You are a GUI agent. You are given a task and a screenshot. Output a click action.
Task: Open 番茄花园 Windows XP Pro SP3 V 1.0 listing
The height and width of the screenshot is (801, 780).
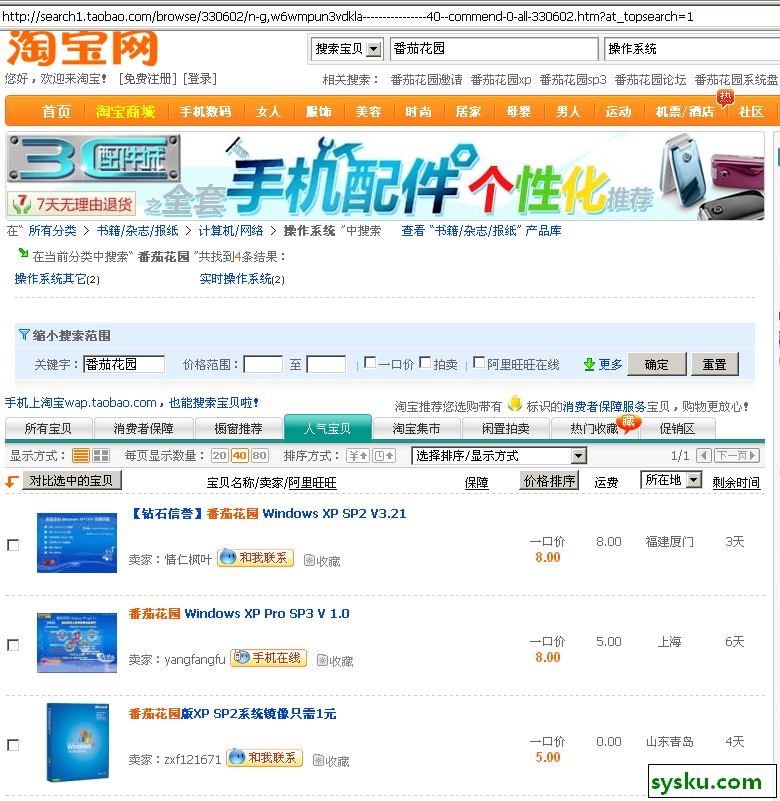pos(239,614)
